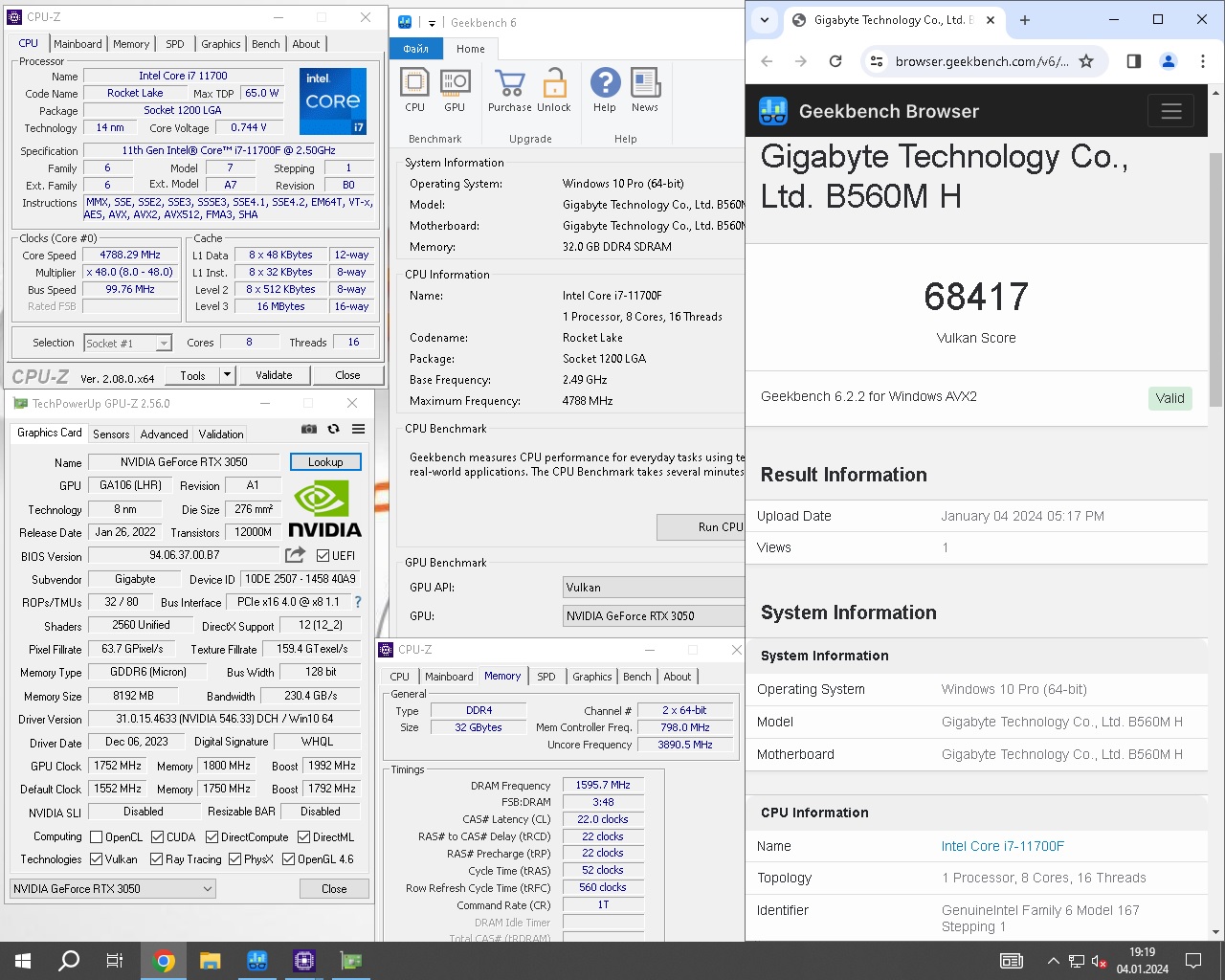This screenshot has width=1225, height=980.
Task: Click the Lookup button in GPU-Z
Action: click(325, 462)
